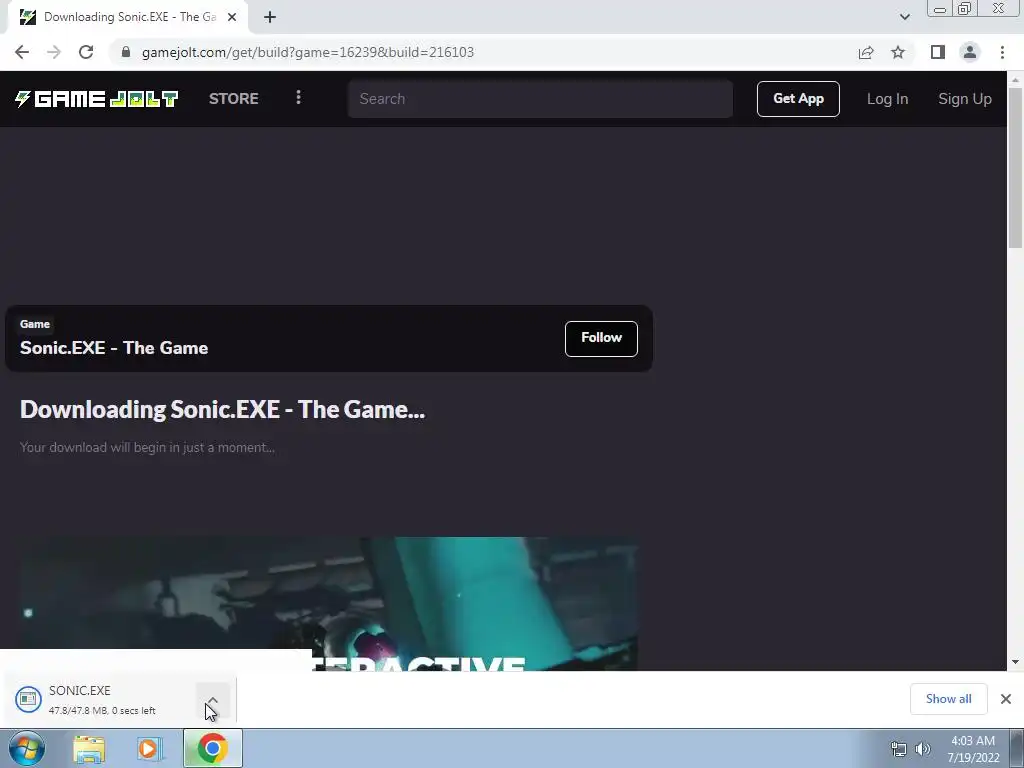
Task: Restore down the Chrome window
Action: pyautogui.click(x=965, y=8)
